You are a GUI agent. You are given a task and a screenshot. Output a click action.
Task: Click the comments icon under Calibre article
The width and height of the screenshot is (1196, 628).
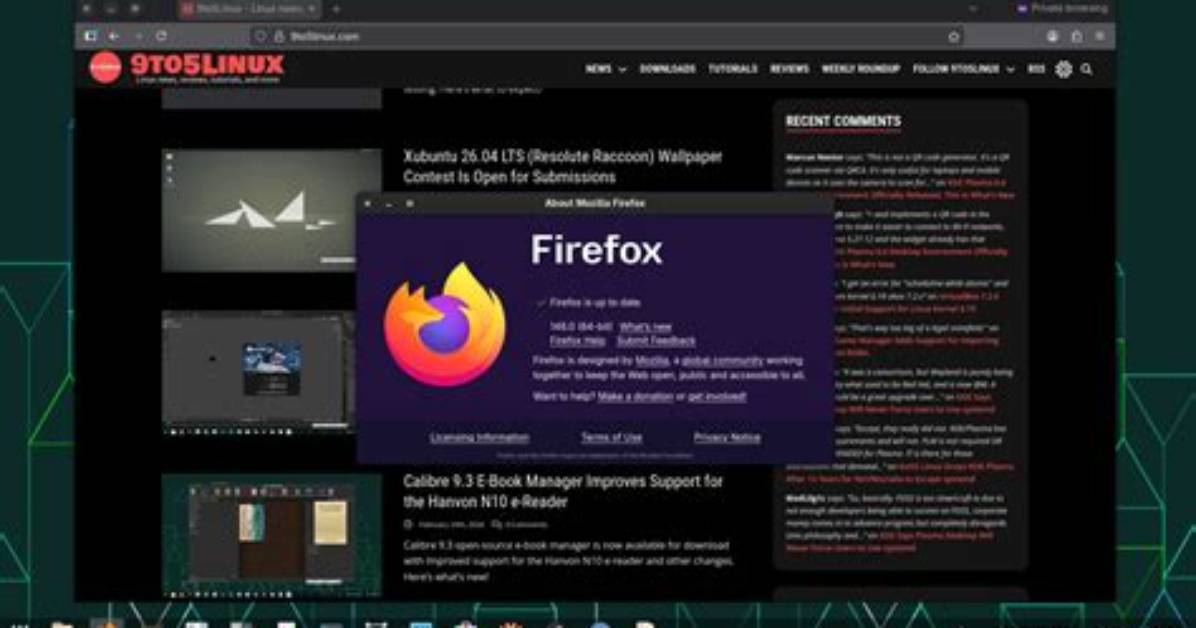[497, 524]
